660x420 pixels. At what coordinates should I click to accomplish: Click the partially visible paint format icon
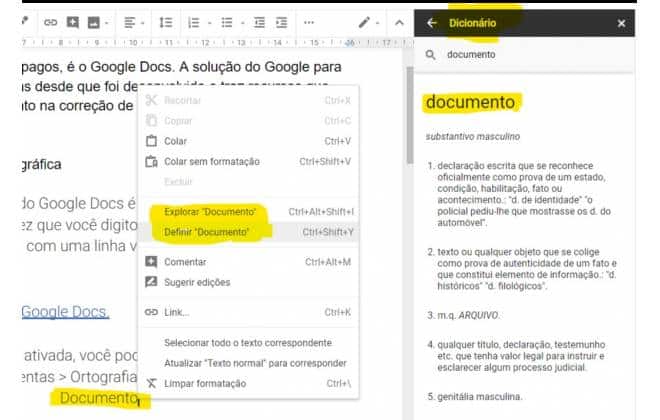tap(25, 21)
